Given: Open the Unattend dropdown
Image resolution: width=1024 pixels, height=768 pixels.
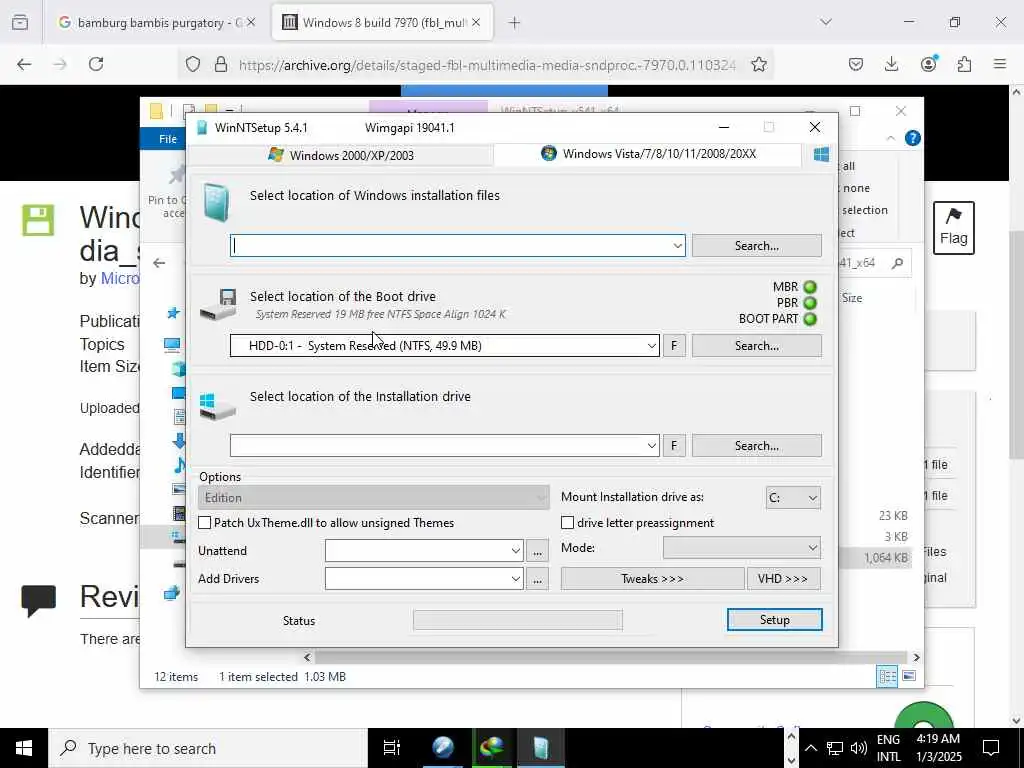Looking at the screenshot, I should click(515, 551).
